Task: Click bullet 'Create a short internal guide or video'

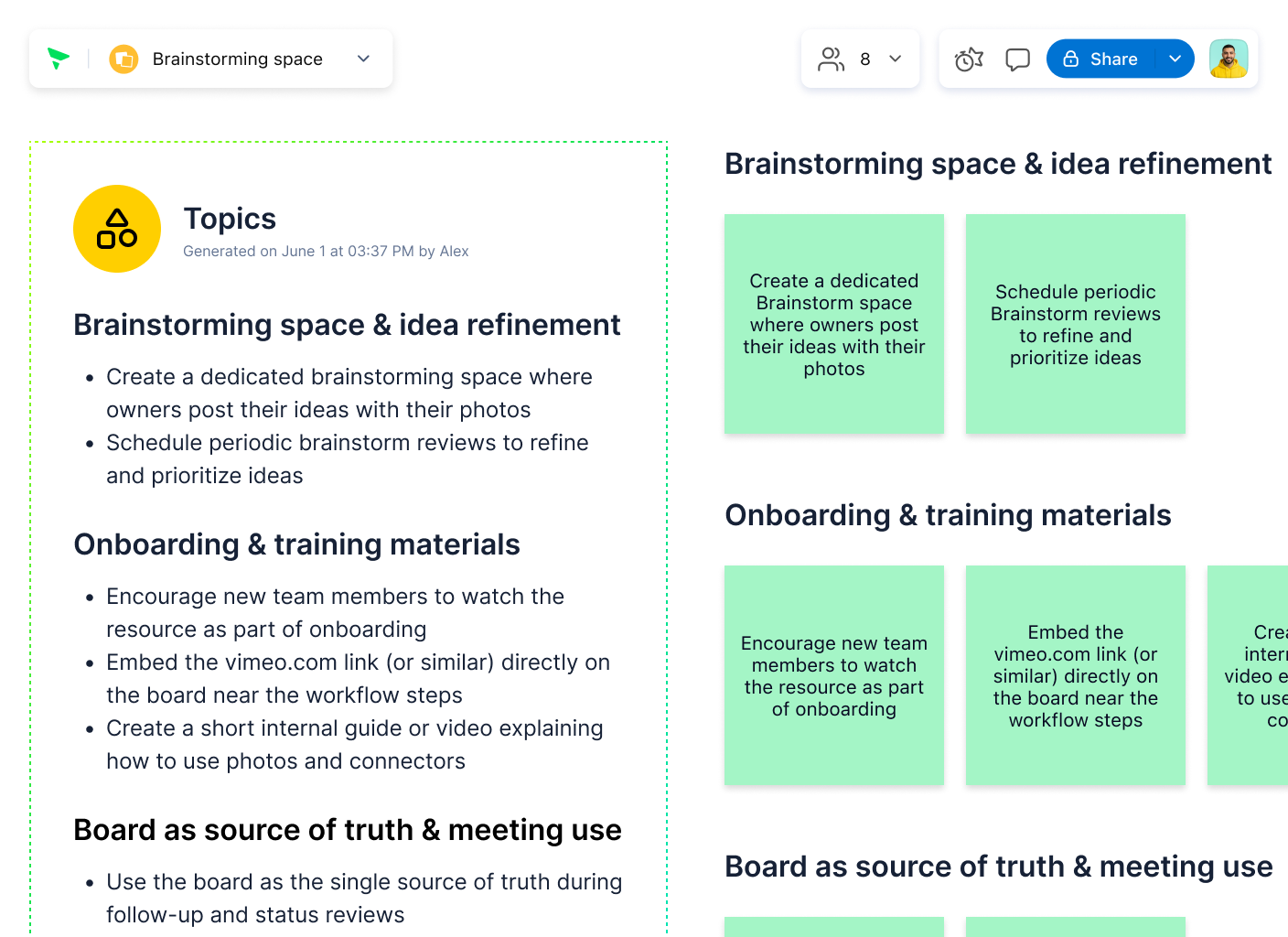Action: [355, 745]
